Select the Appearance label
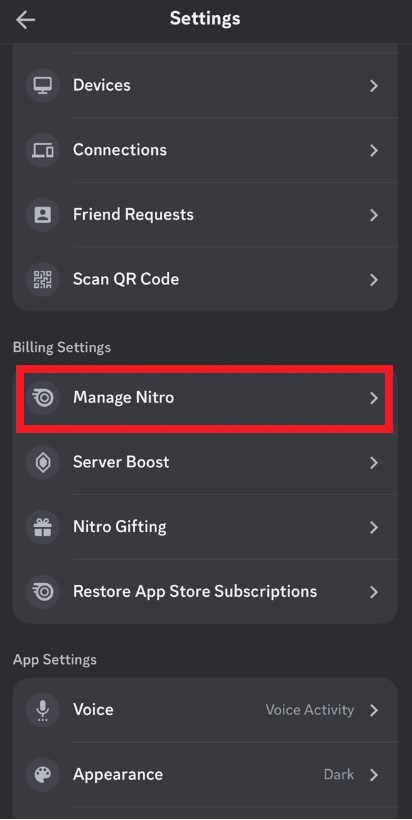Image resolution: width=412 pixels, height=820 pixels. tap(118, 775)
